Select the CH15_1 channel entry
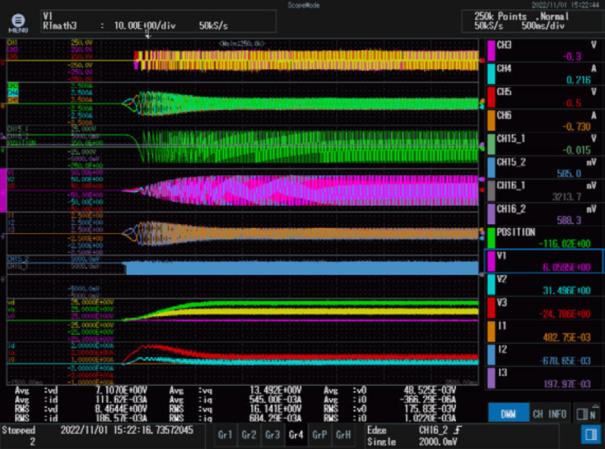Screen dimensions: 605x449 544,144
